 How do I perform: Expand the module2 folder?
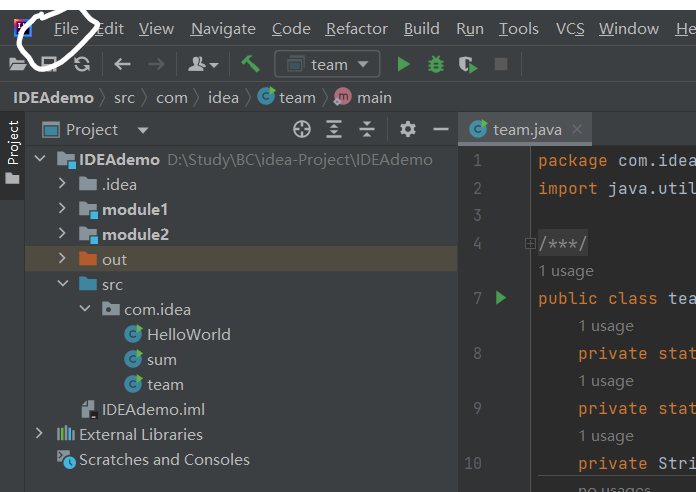tap(62, 233)
